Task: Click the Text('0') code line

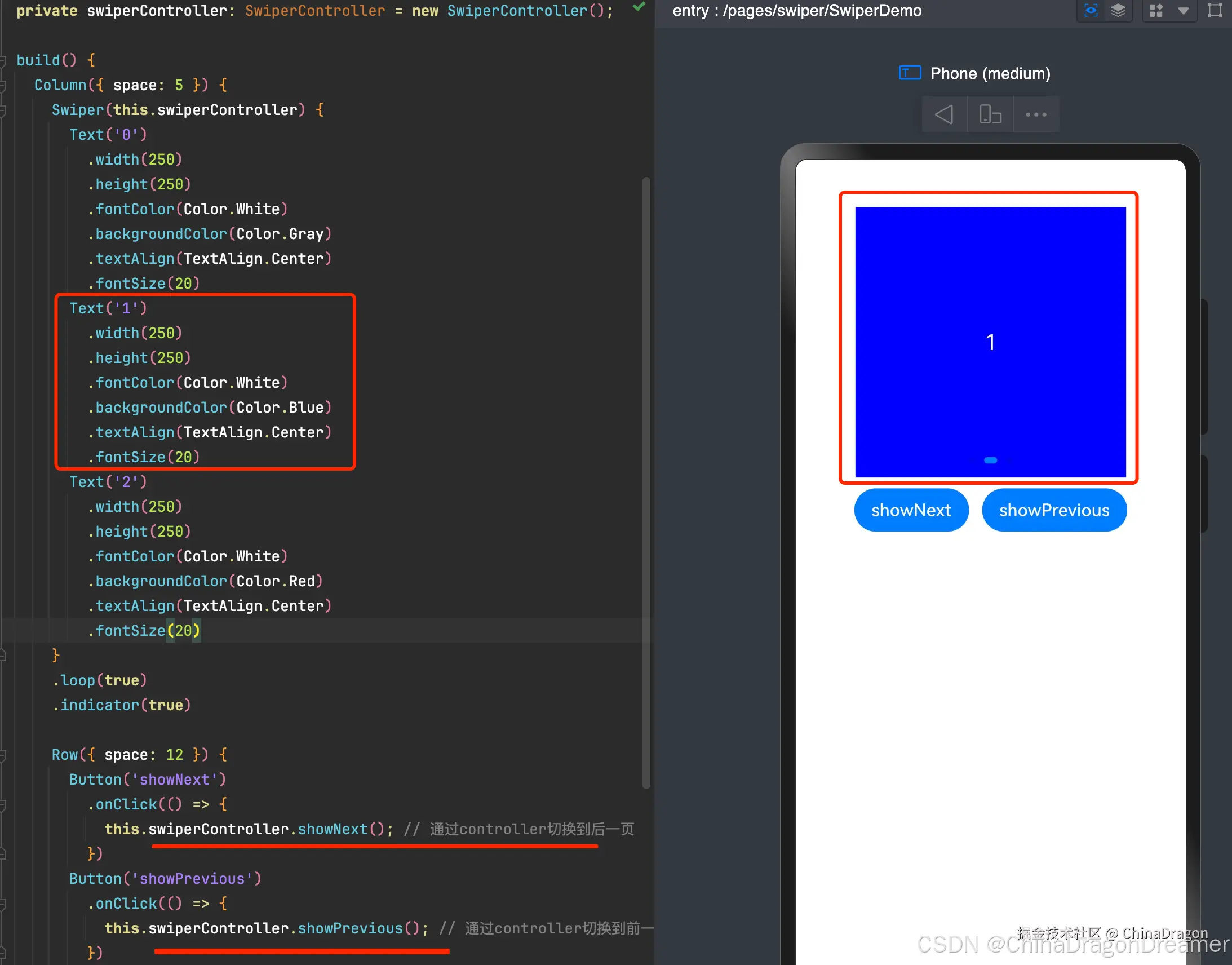Action: click(x=108, y=135)
